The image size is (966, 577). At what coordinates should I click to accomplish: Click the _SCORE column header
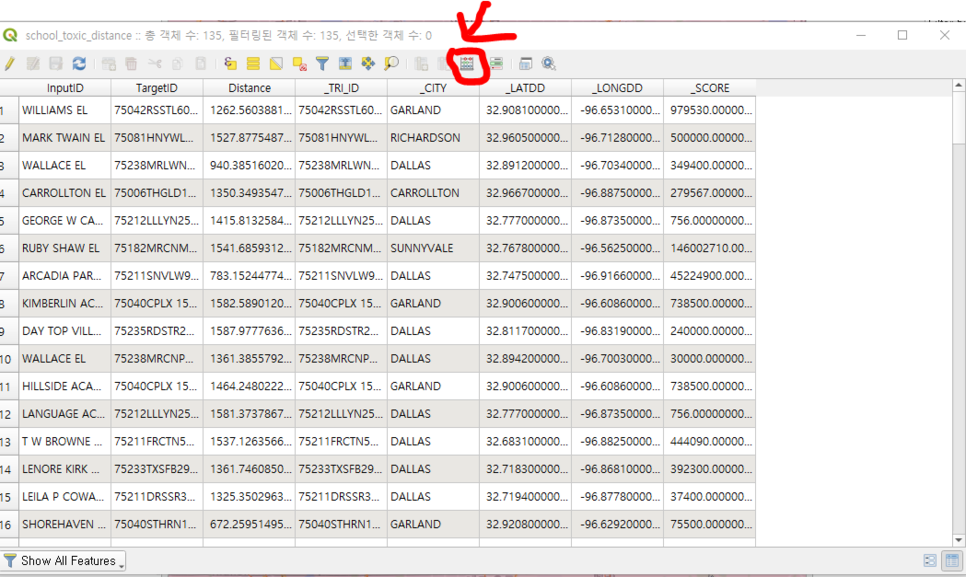click(710, 88)
